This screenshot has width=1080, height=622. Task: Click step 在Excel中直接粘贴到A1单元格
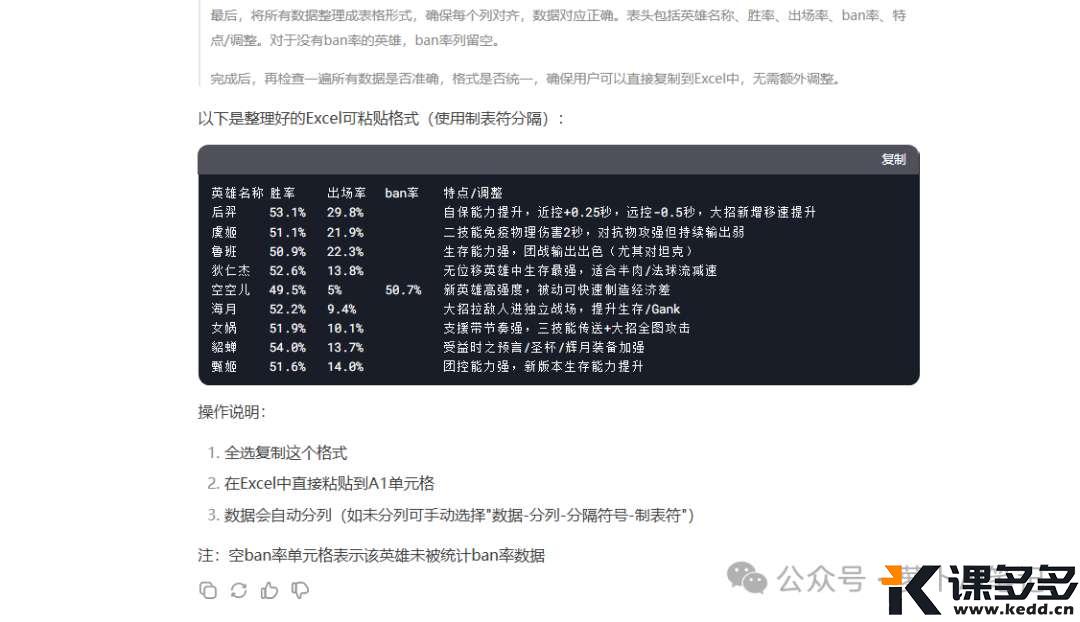pos(329,484)
